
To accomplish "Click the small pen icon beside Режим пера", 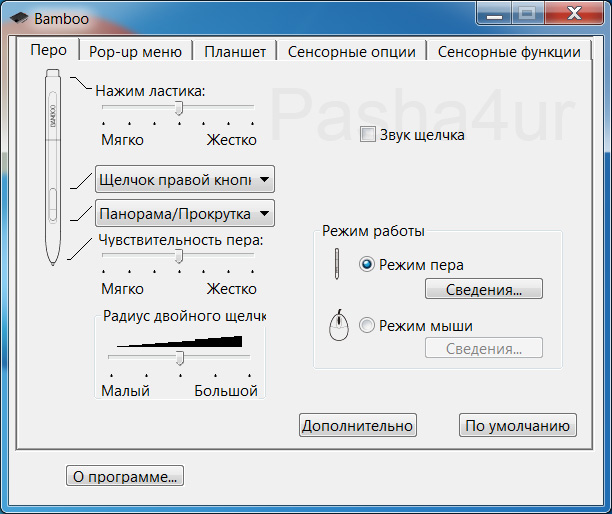I will [x=337, y=264].
